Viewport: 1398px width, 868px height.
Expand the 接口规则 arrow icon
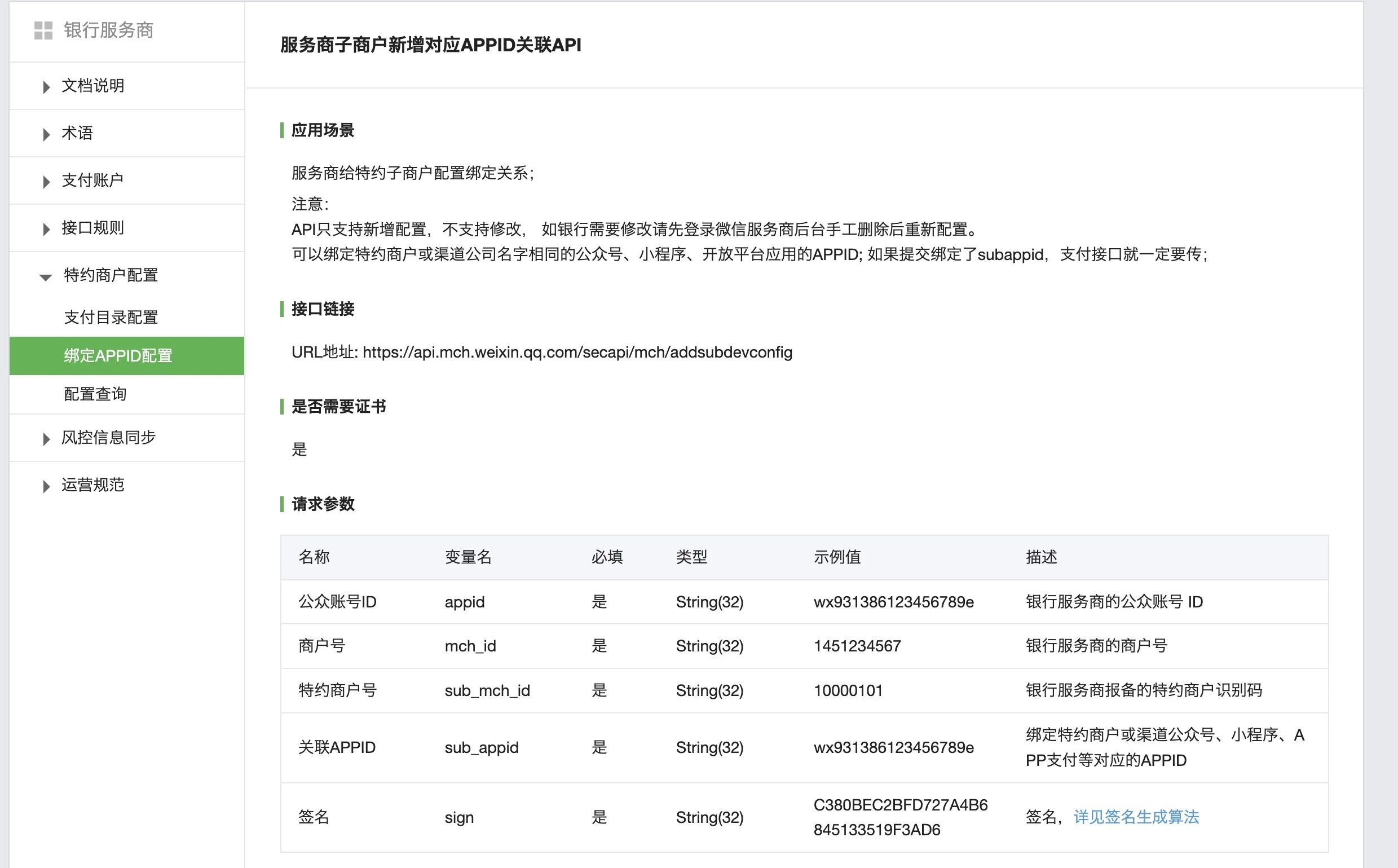[46, 229]
